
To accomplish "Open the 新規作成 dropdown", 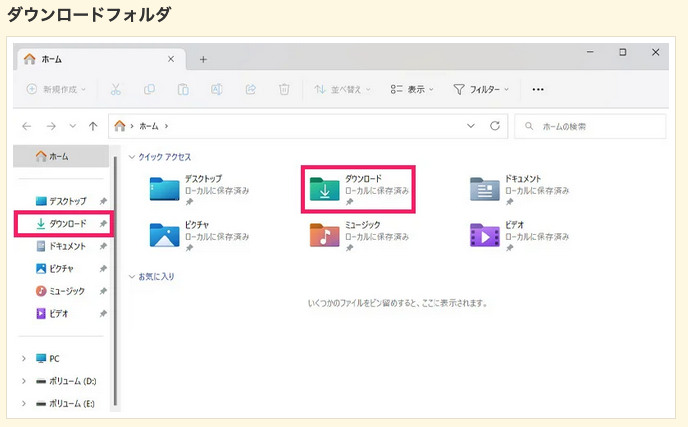I will click(x=56, y=90).
